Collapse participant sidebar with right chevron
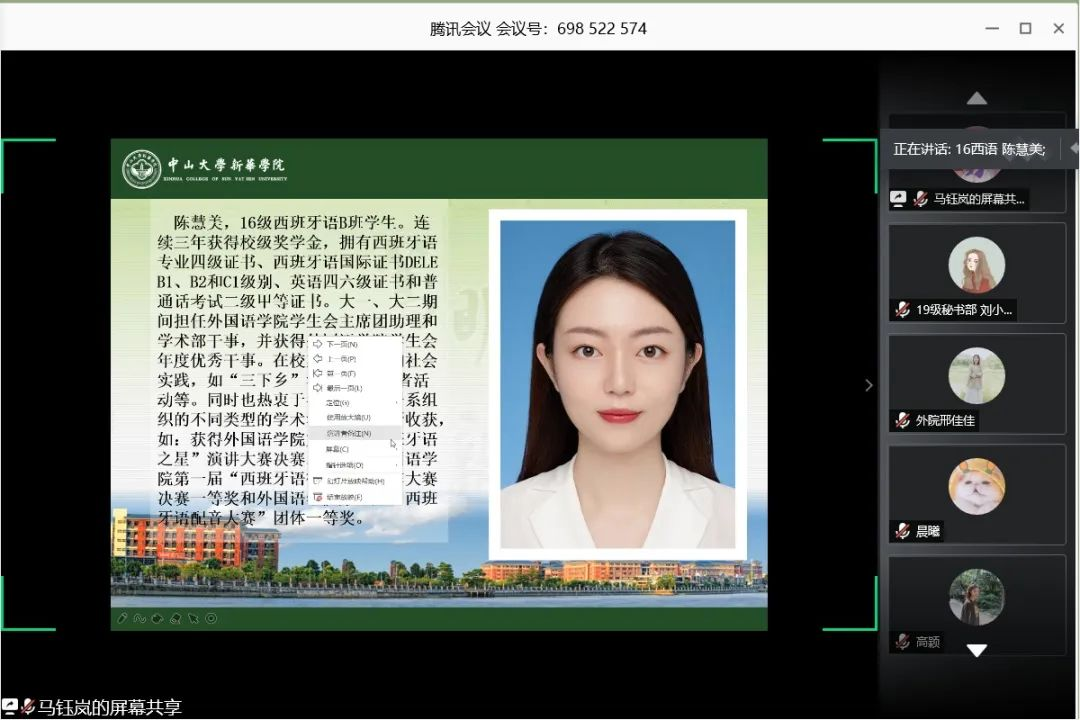1080x720 pixels. tap(868, 385)
